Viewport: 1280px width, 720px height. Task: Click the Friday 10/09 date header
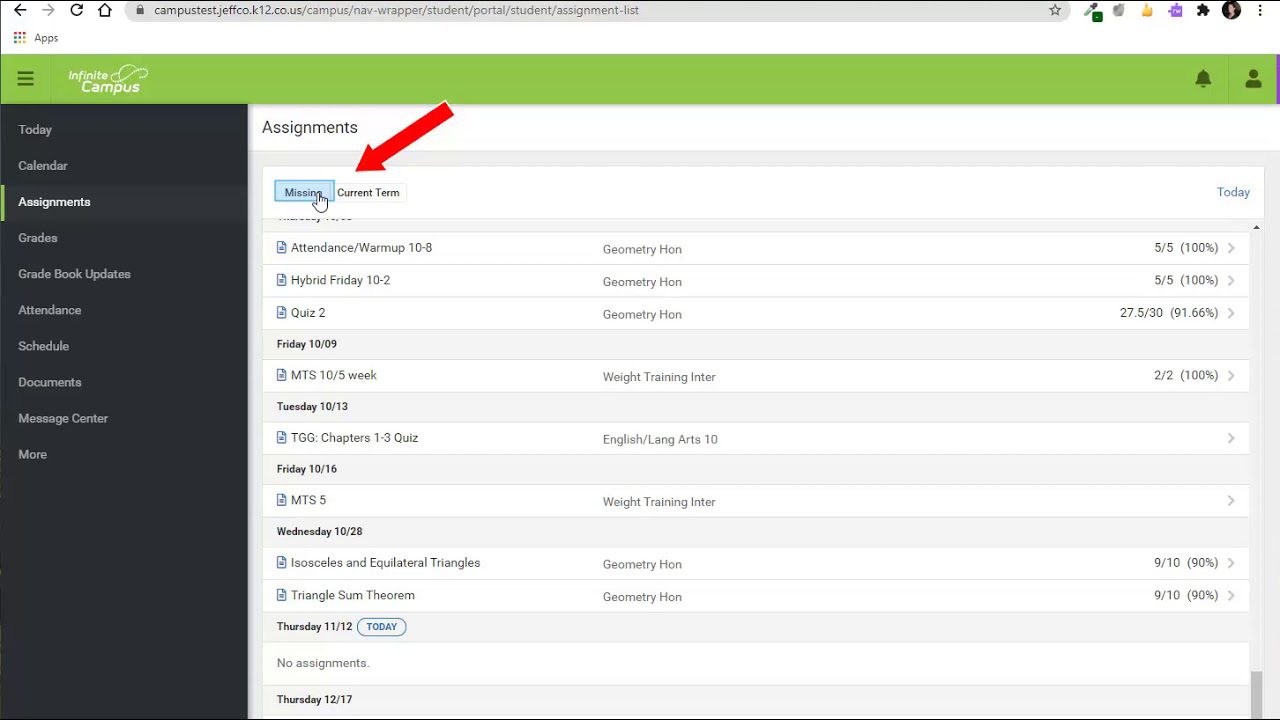click(x=307, y=344)
